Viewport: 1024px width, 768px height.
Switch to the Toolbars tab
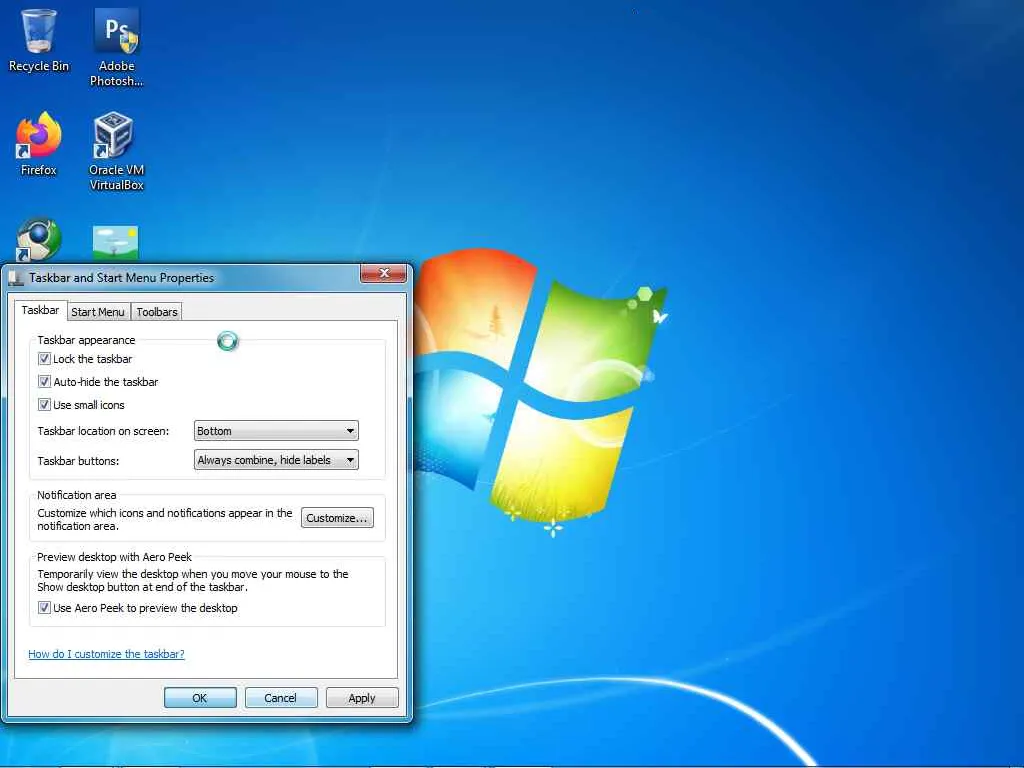(x=157, y=312)
